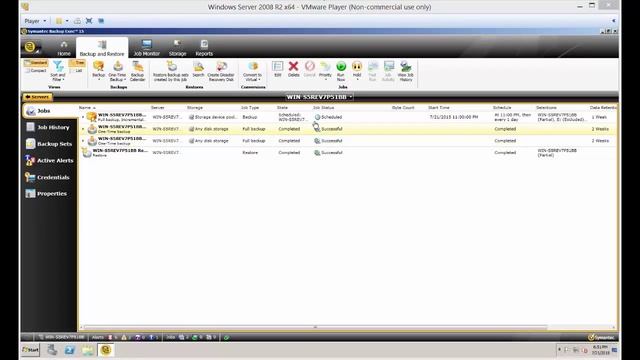Click the green Run Now icon
The height and width of the screenshot is (360, 640).
pyautogui.click(x=341, y=71)
